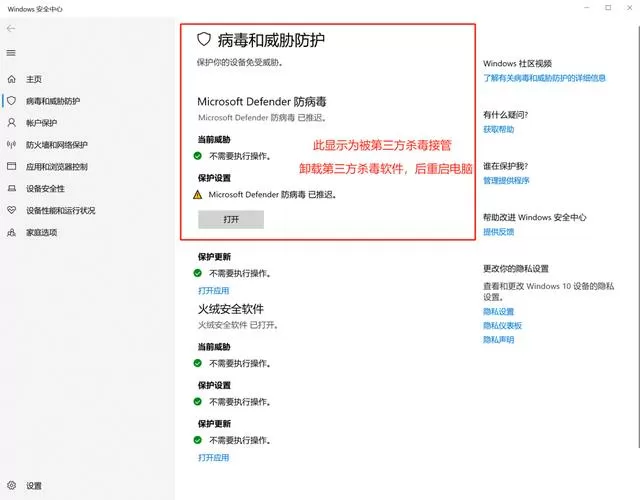Open 帐户保护 section
This screenshot has height=500, width=640.
(x=42, y=123)
